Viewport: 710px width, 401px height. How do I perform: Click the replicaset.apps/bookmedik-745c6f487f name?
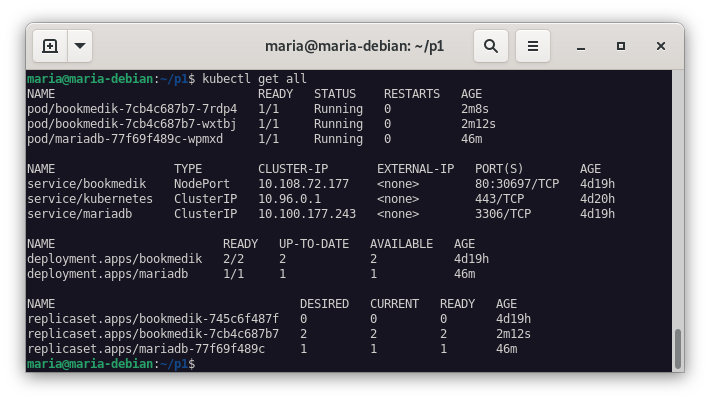click(152, 319)
